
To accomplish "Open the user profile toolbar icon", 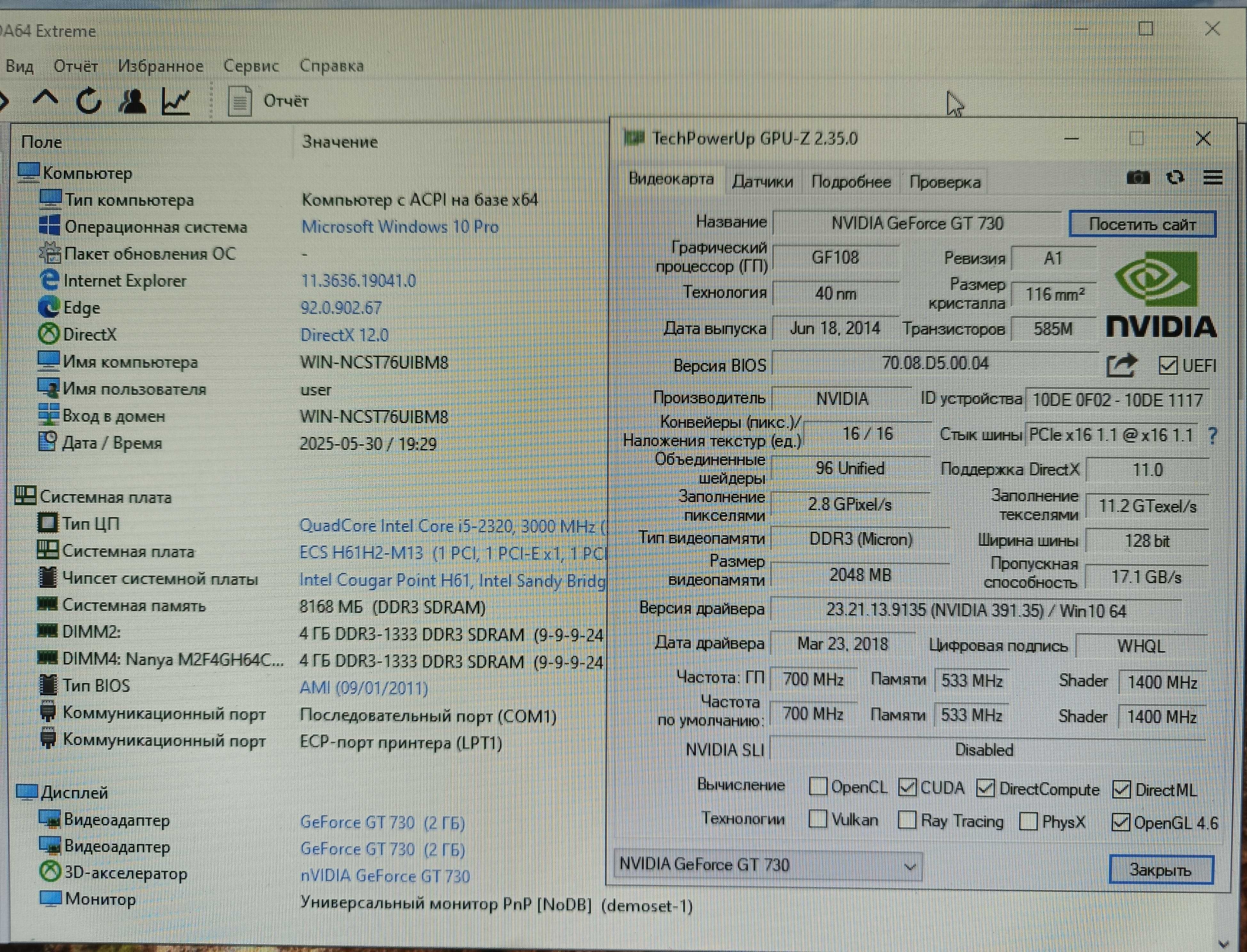I will click(132, 101).
